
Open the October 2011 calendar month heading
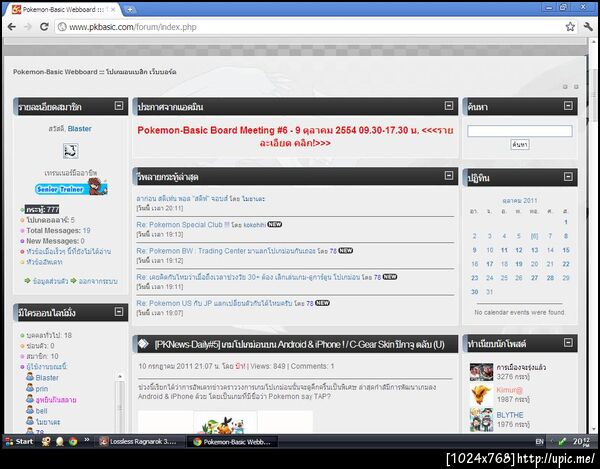[x=520, y=200]
